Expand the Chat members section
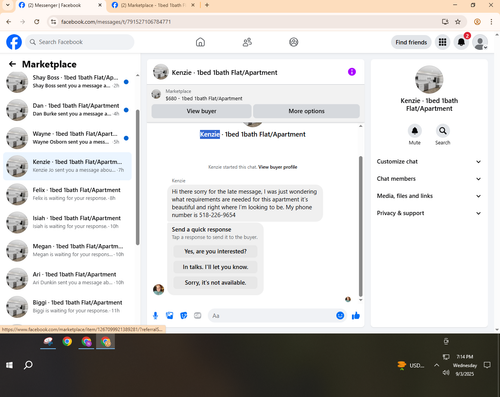 coord(429,179)
